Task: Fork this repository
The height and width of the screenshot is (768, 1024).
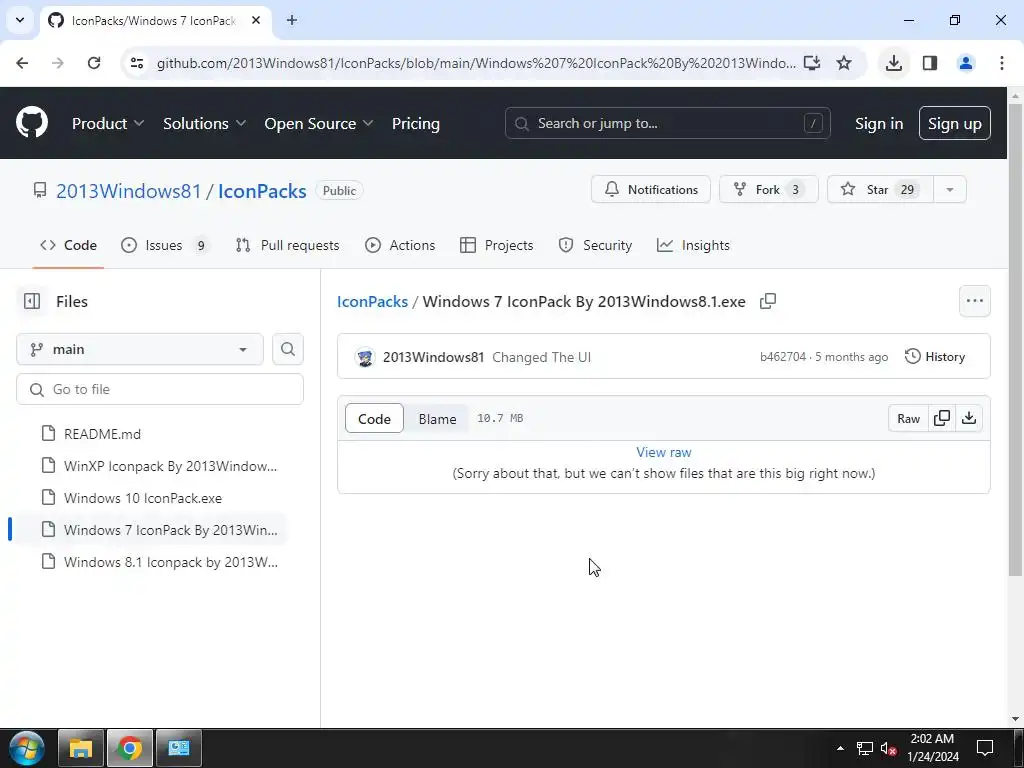Action: click(x=768, y=189)
